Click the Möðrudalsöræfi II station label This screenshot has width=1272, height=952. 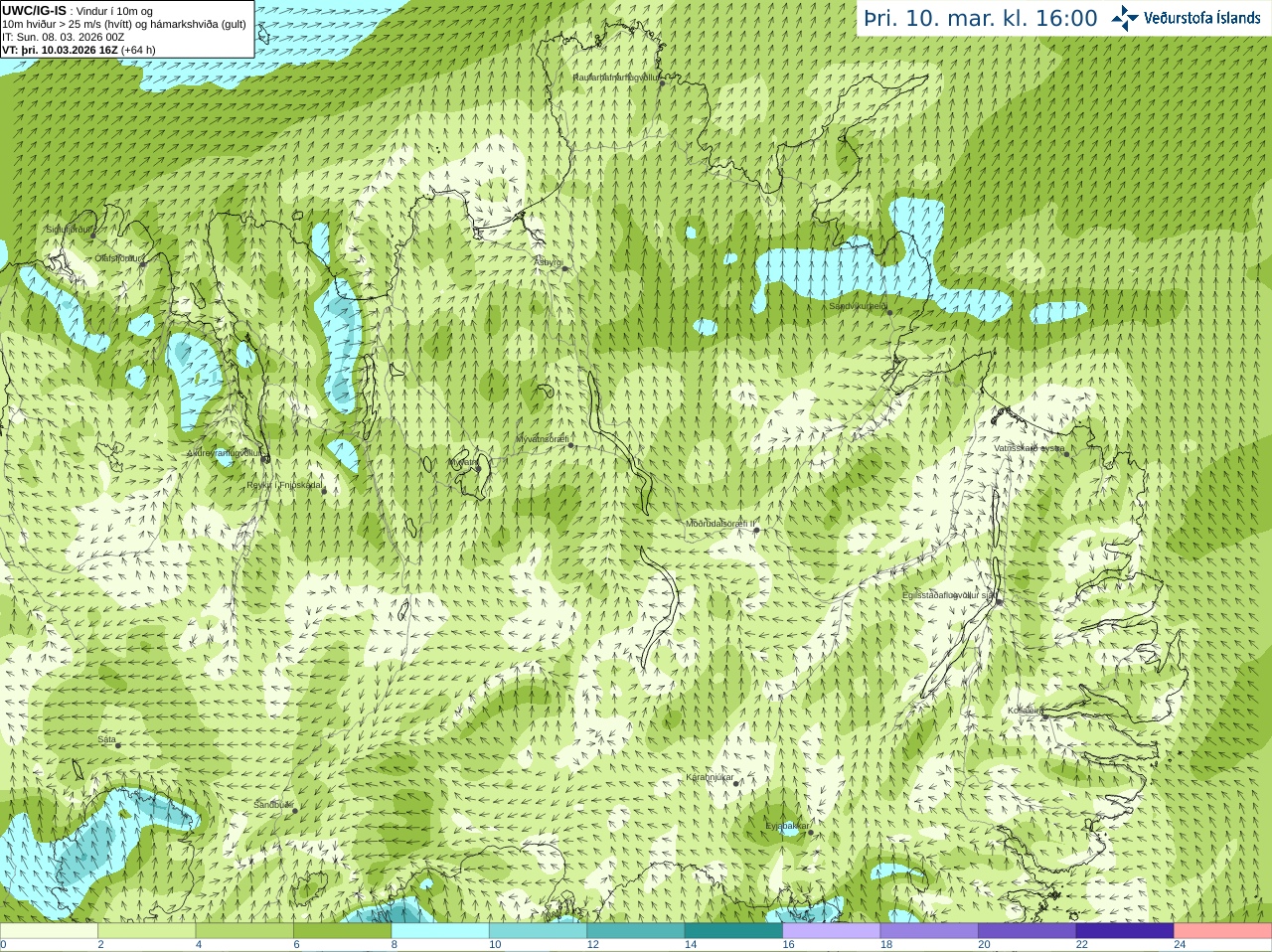coord(720,524)
